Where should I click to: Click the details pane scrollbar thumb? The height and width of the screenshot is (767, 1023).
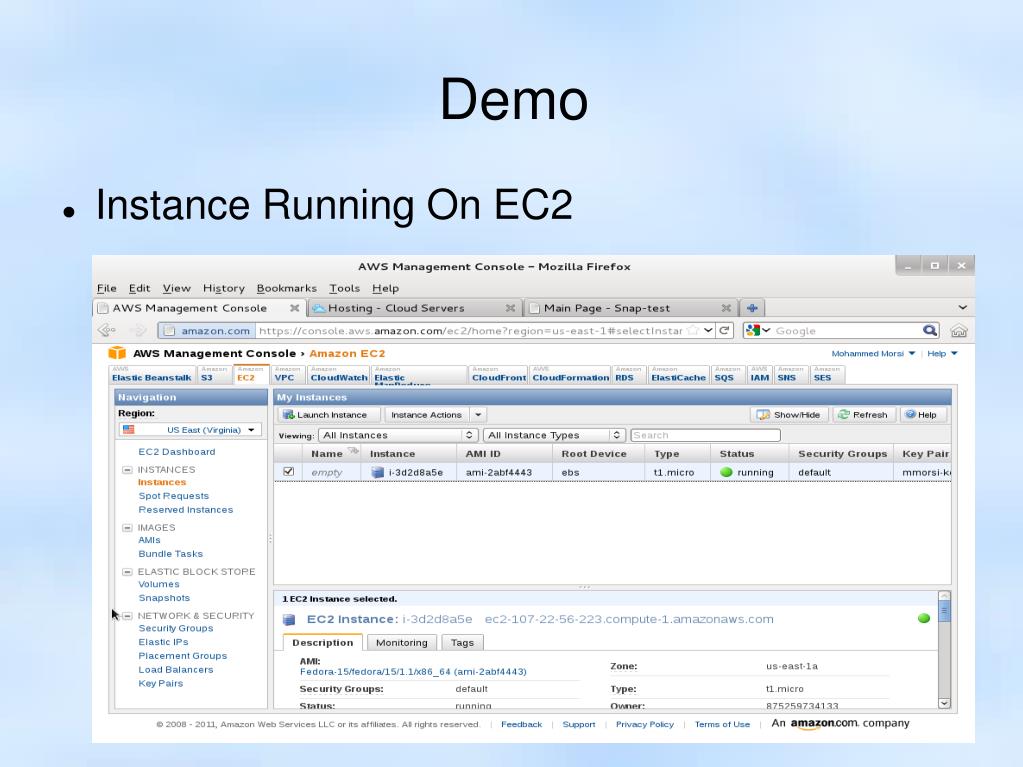pyautogui.click(x=944, y=612)
